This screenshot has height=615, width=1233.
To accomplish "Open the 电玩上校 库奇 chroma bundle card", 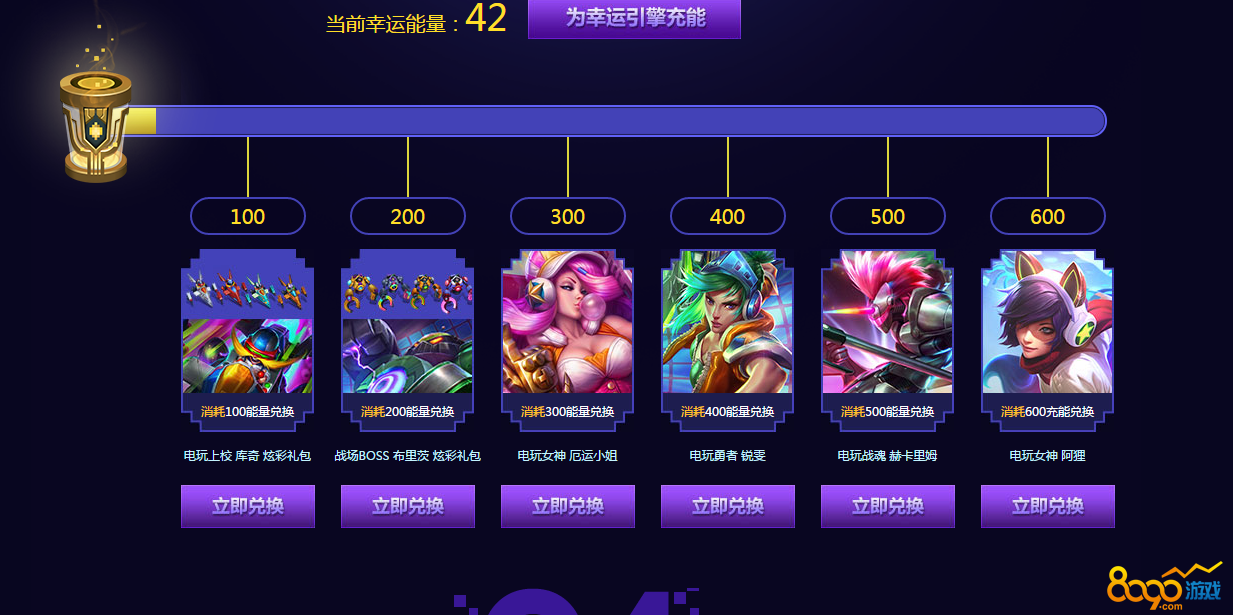I will [x=248, y=340].
